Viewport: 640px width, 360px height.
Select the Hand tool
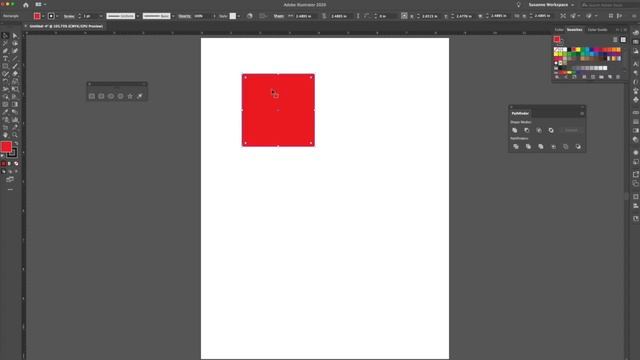pyautogui.click(x=5, y=135)
